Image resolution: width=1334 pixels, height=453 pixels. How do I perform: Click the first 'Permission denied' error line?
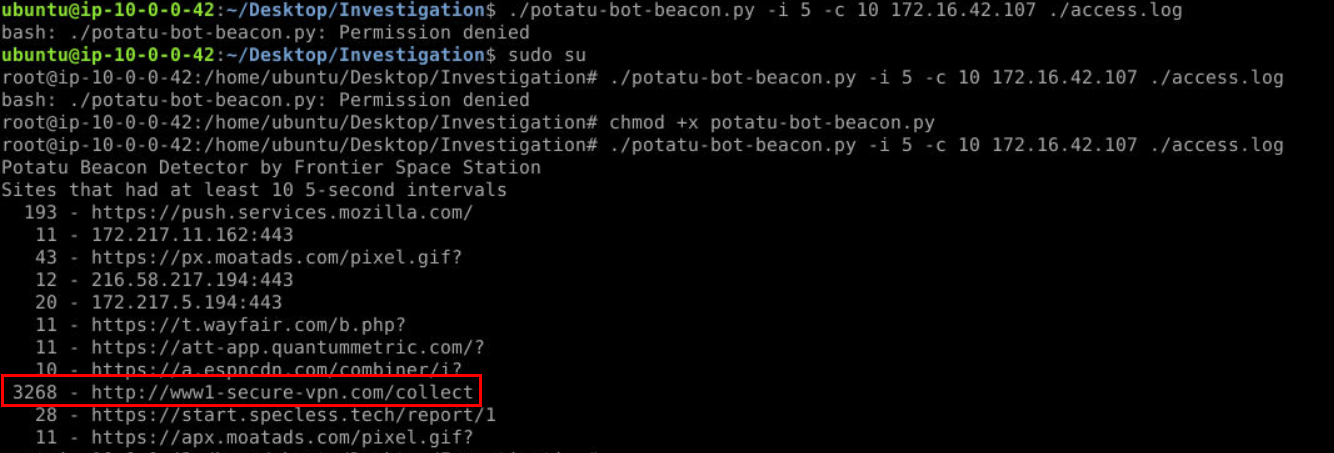pos(265,32)
